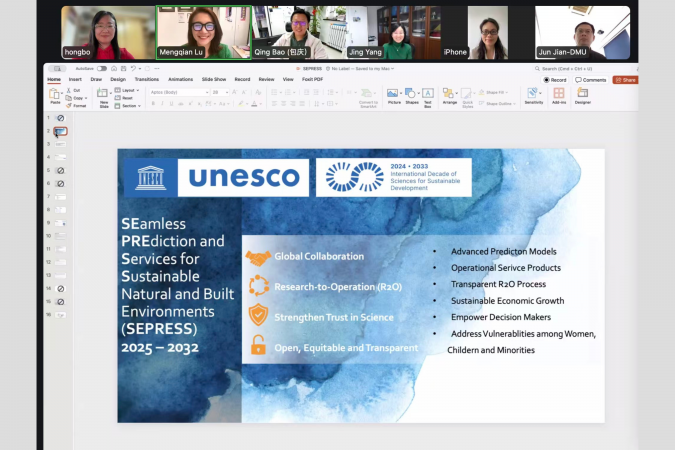The width and height of the screenshot is (675, 450).
Task: Open the Review ribbon tab
Action: [x=266, y=79]
